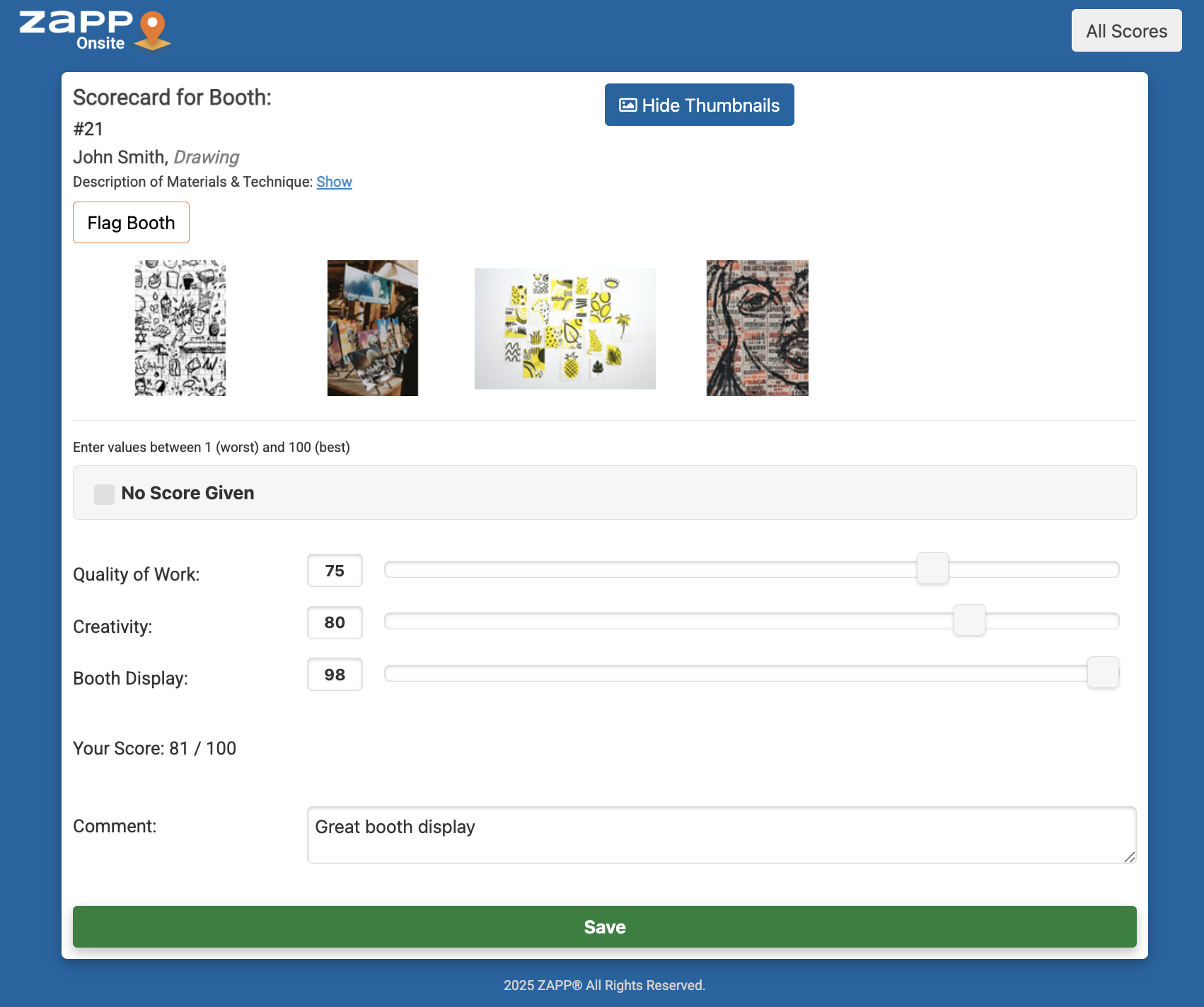The height and width of the screenshot is (1007, 1204).
Task: Click into the Comment text box
Action: point(722,835)
